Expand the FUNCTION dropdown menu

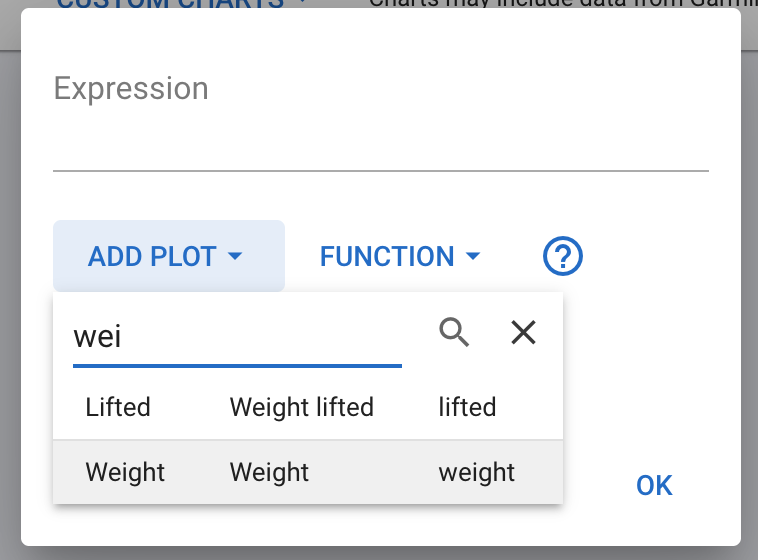pos(400,257)
